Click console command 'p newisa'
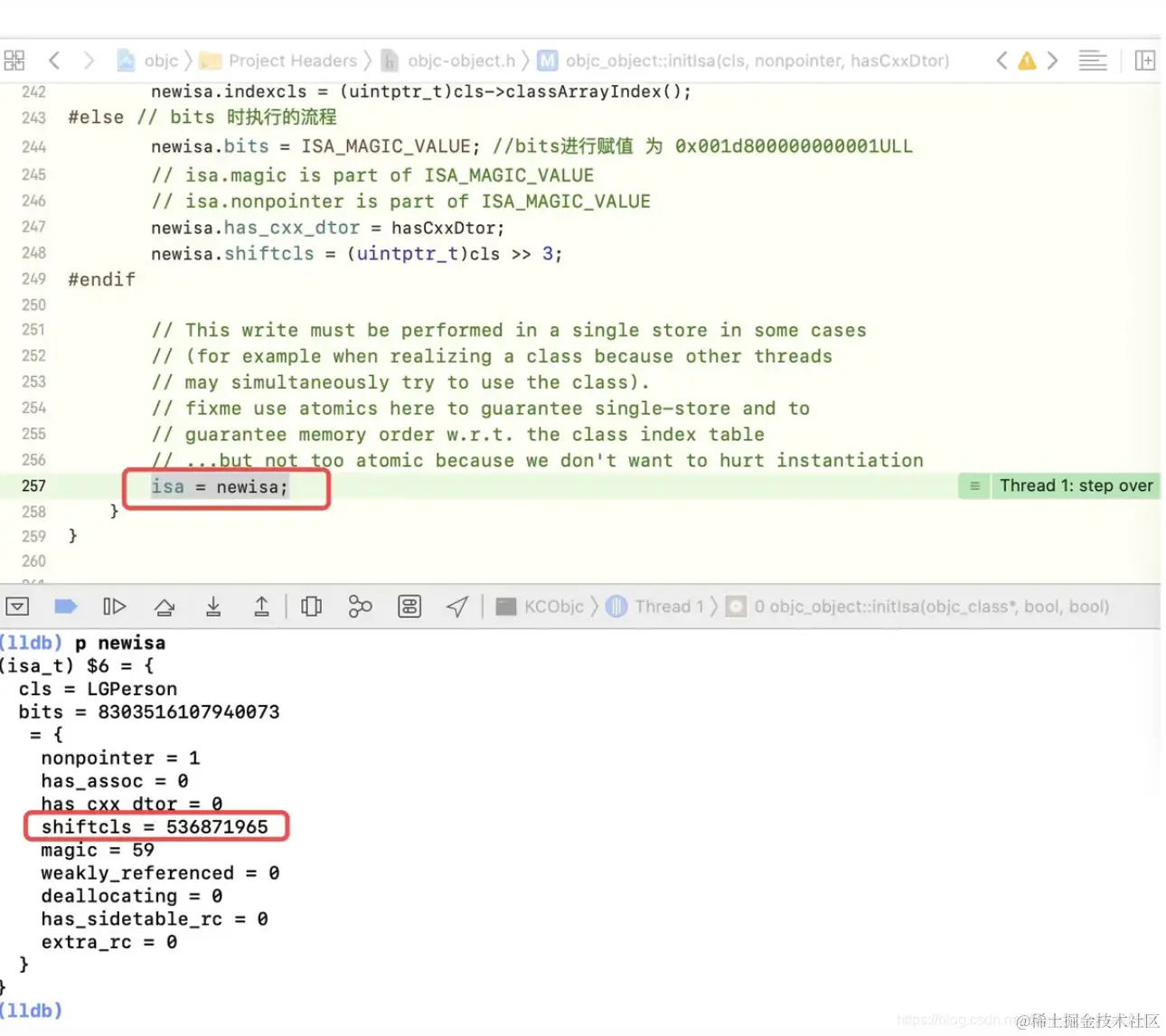Viewport: 1166px width, 1036px height. [x=120, y=643]
